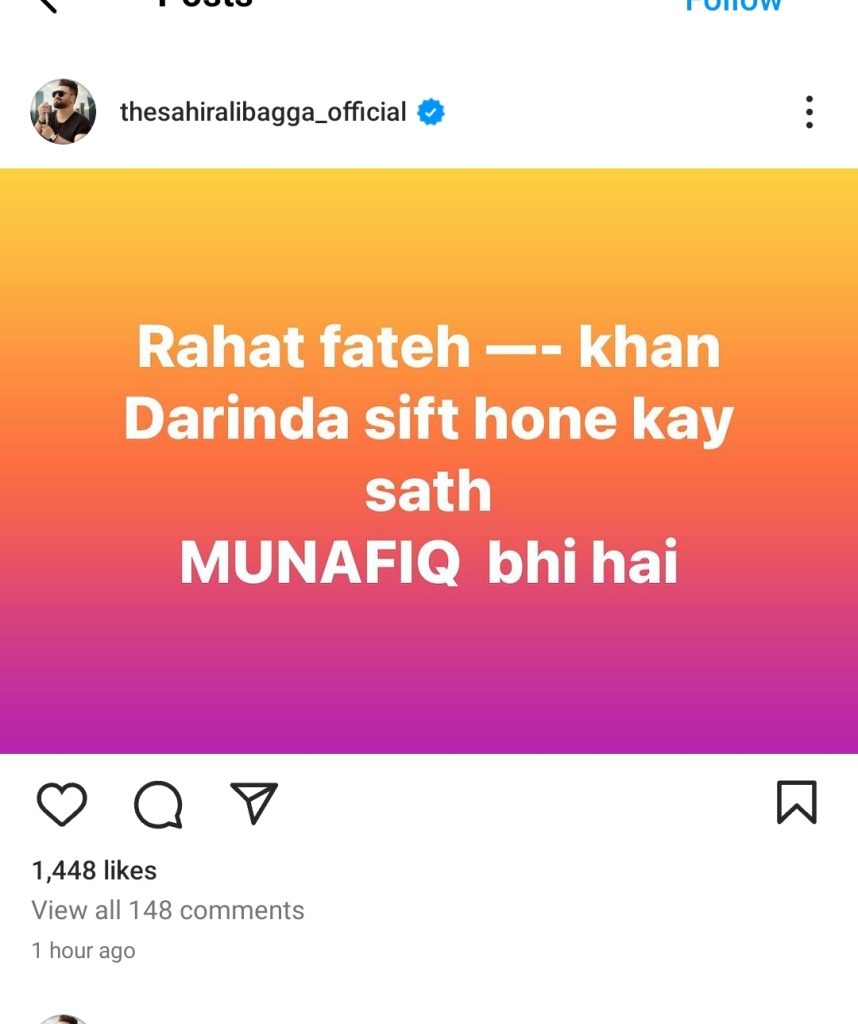Open the thesahiralibagga_official username link
858x1024 pixels.
pos(262,112)
